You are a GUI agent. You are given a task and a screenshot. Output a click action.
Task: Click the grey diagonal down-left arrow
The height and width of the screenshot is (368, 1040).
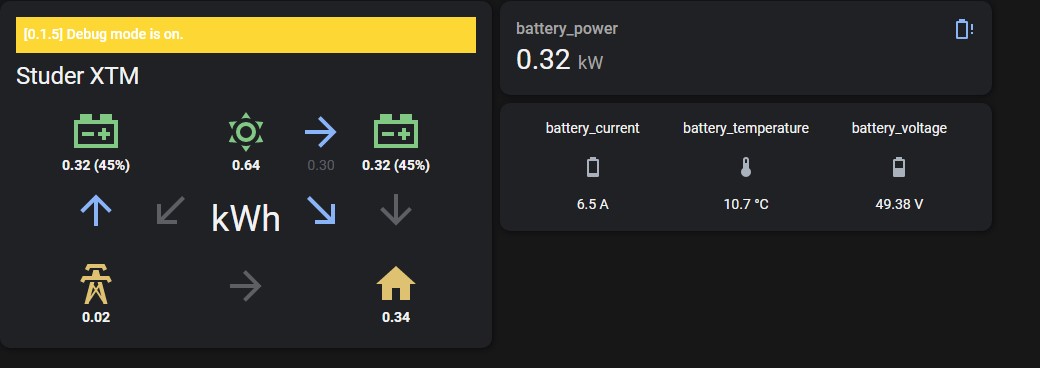pos(170,210)
